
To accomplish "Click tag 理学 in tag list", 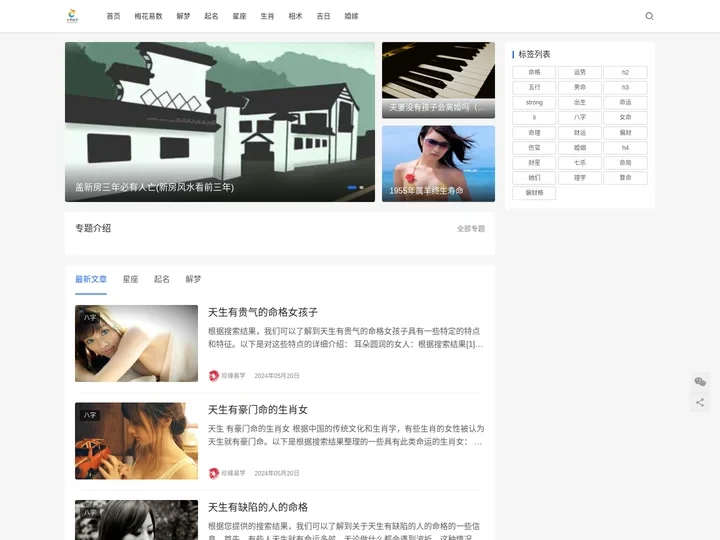I will coord(579,178).
